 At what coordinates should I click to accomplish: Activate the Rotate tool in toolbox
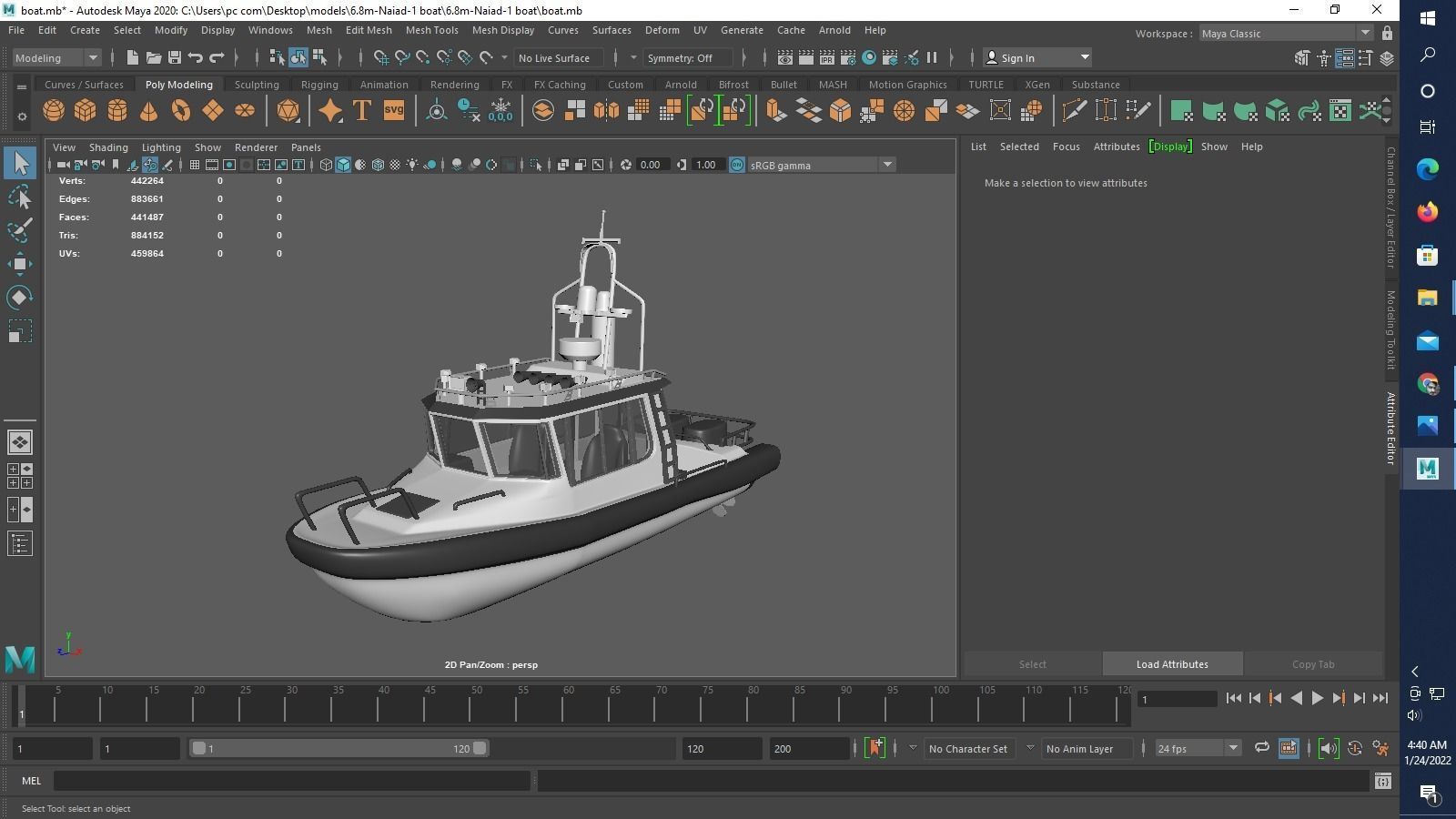click(20, 298)
